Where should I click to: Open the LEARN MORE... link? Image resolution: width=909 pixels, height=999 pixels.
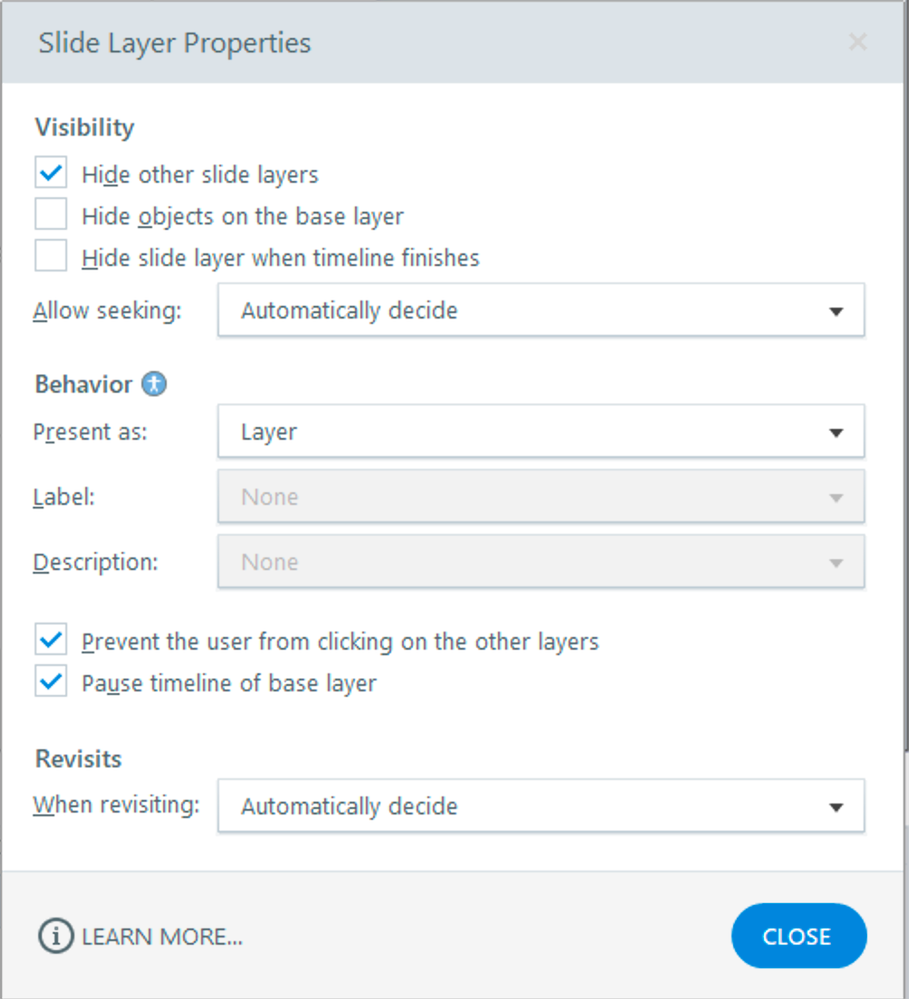coord(162,937)
